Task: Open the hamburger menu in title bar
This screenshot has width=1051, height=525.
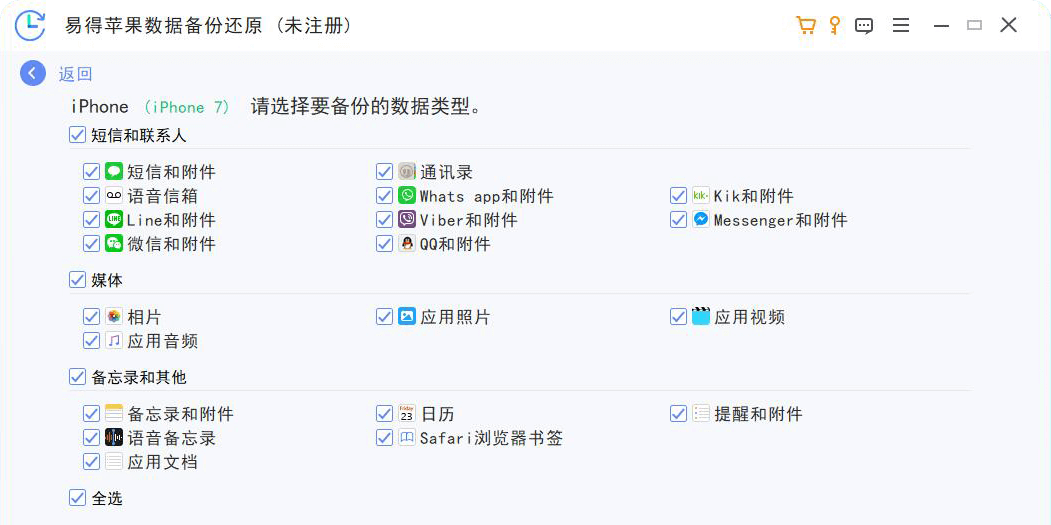Action: [901, 25]
